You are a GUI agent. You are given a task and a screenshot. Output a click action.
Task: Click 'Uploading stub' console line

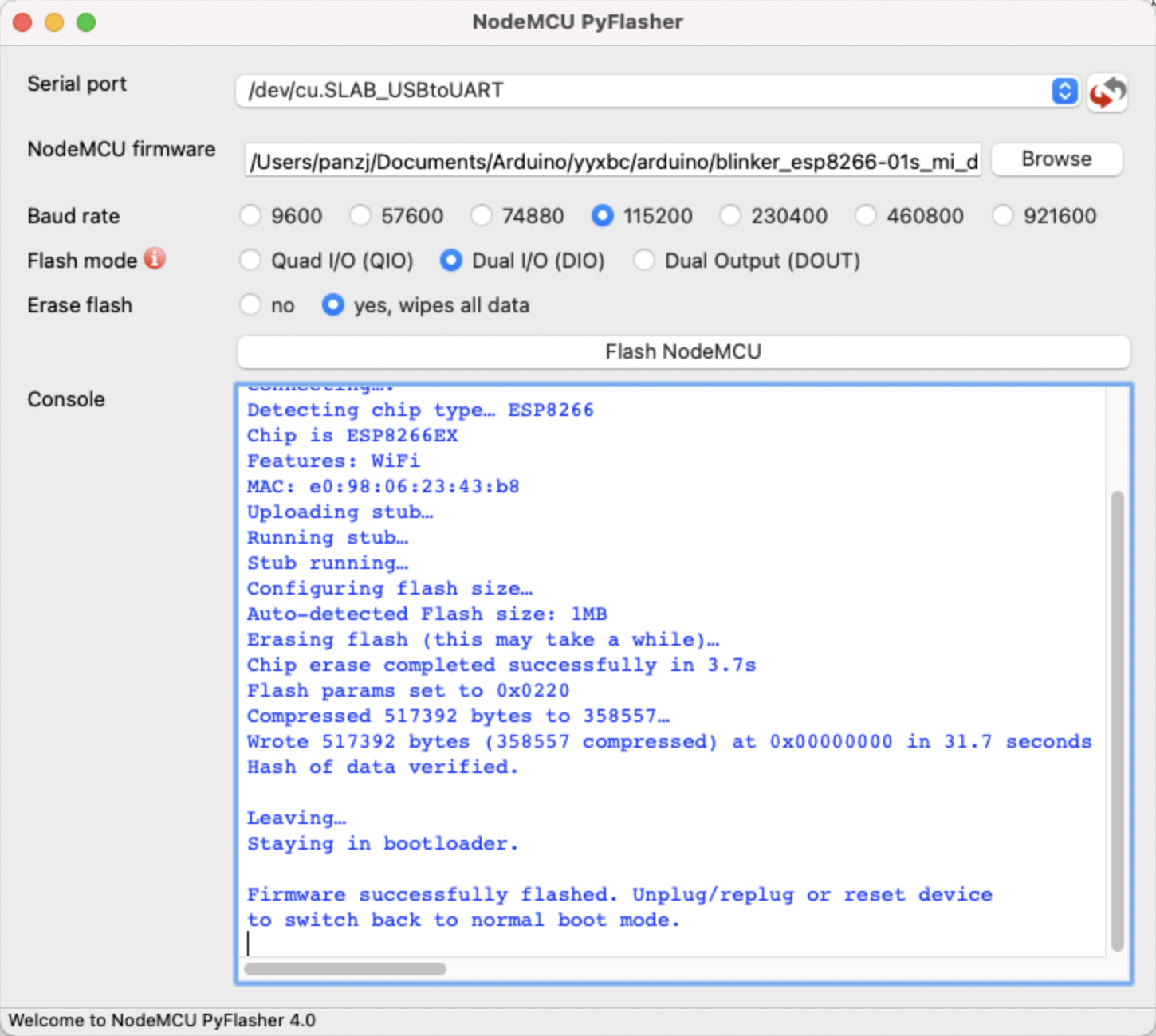pyautogui.click(x=340, y=512)
